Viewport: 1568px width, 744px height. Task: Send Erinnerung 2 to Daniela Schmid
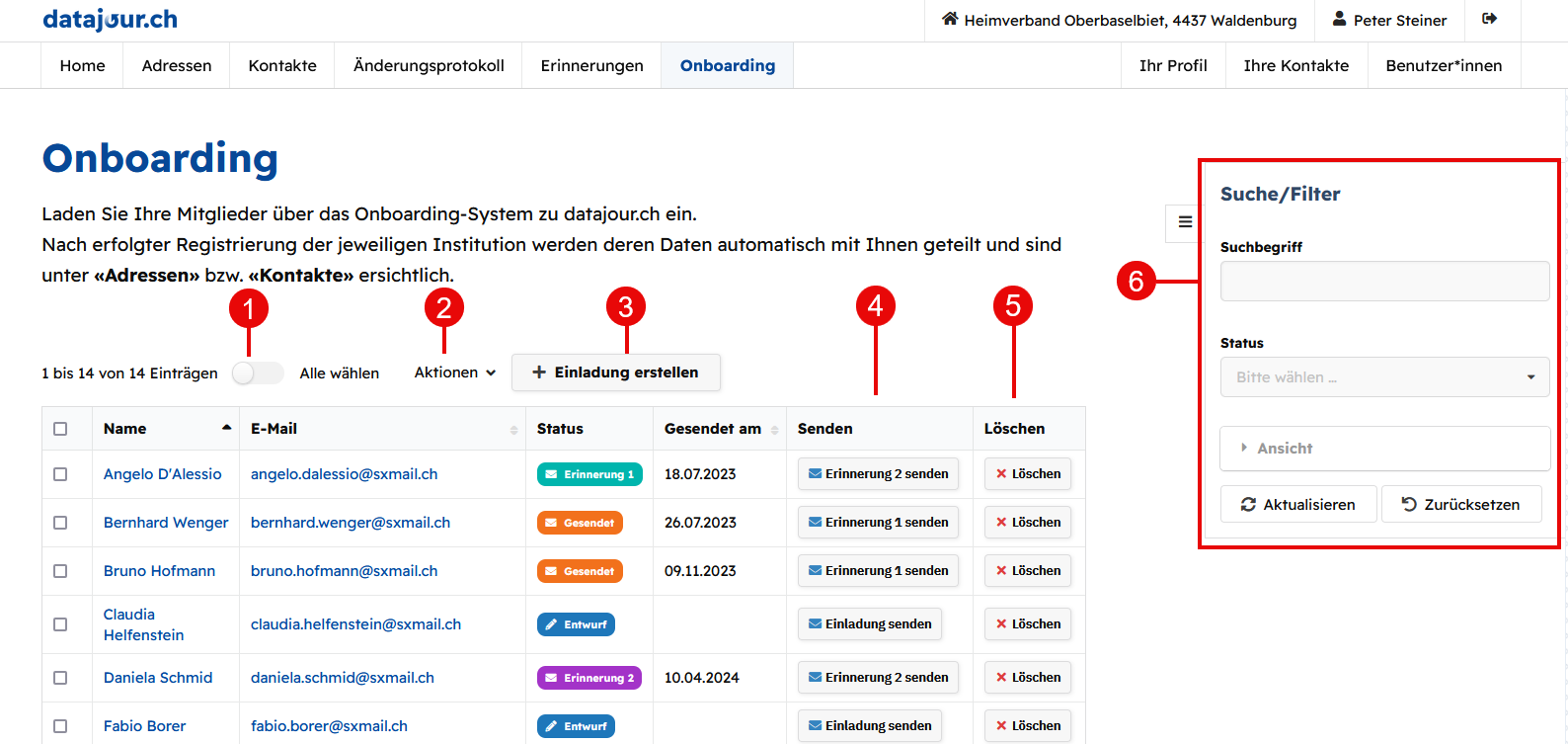point(878,678)
